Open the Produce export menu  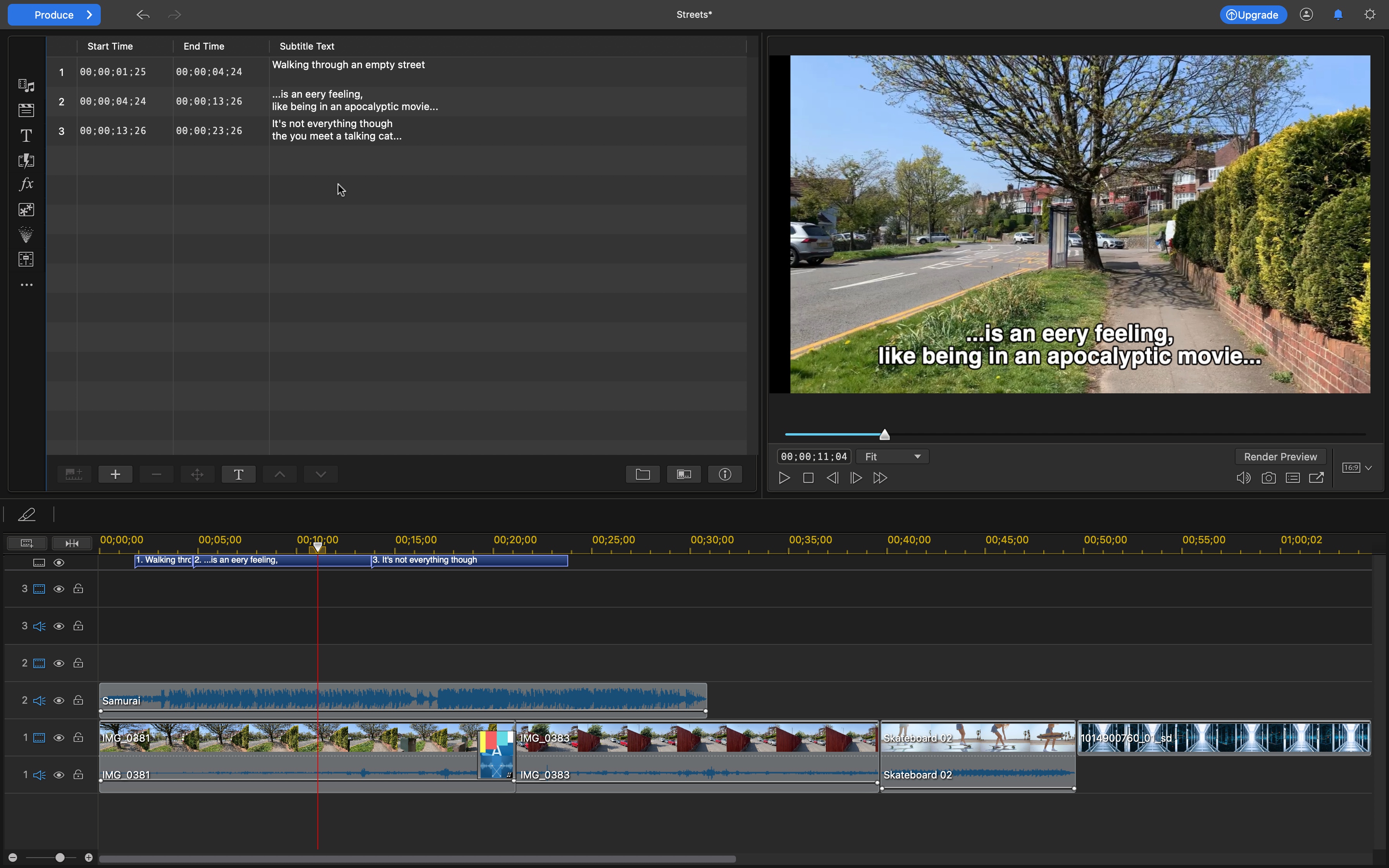[54, 14]
